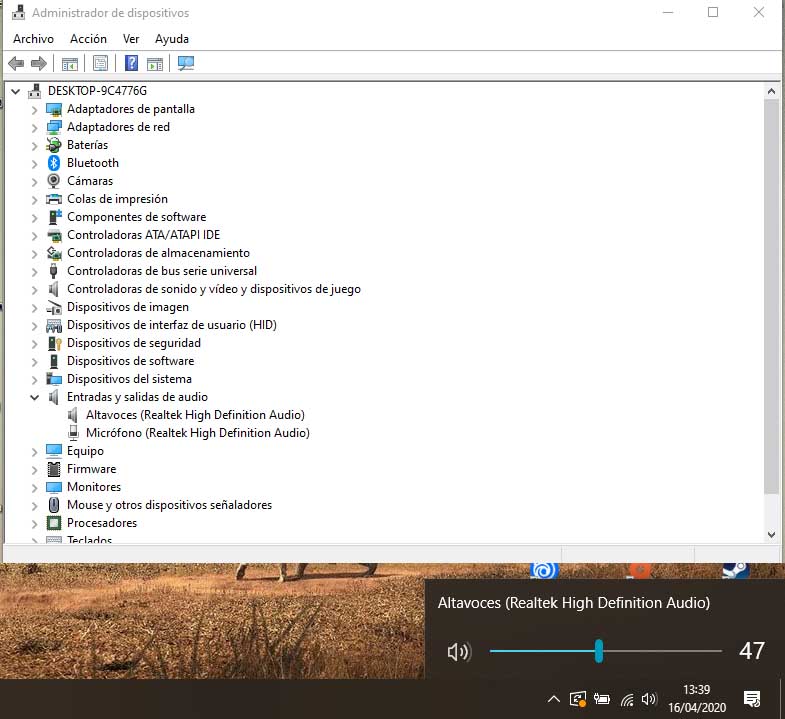Click the Forward arrow toolbar icon
The image size is (785, 719).
point(39,64)
